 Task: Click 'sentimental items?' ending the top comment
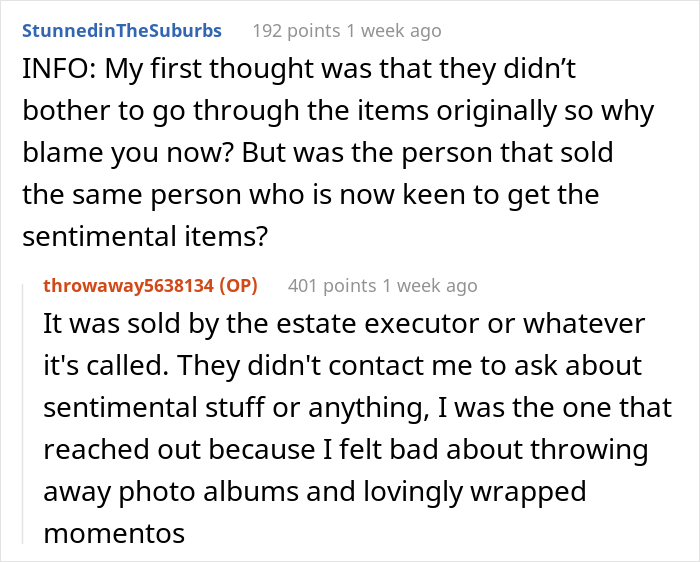[119, 235]
